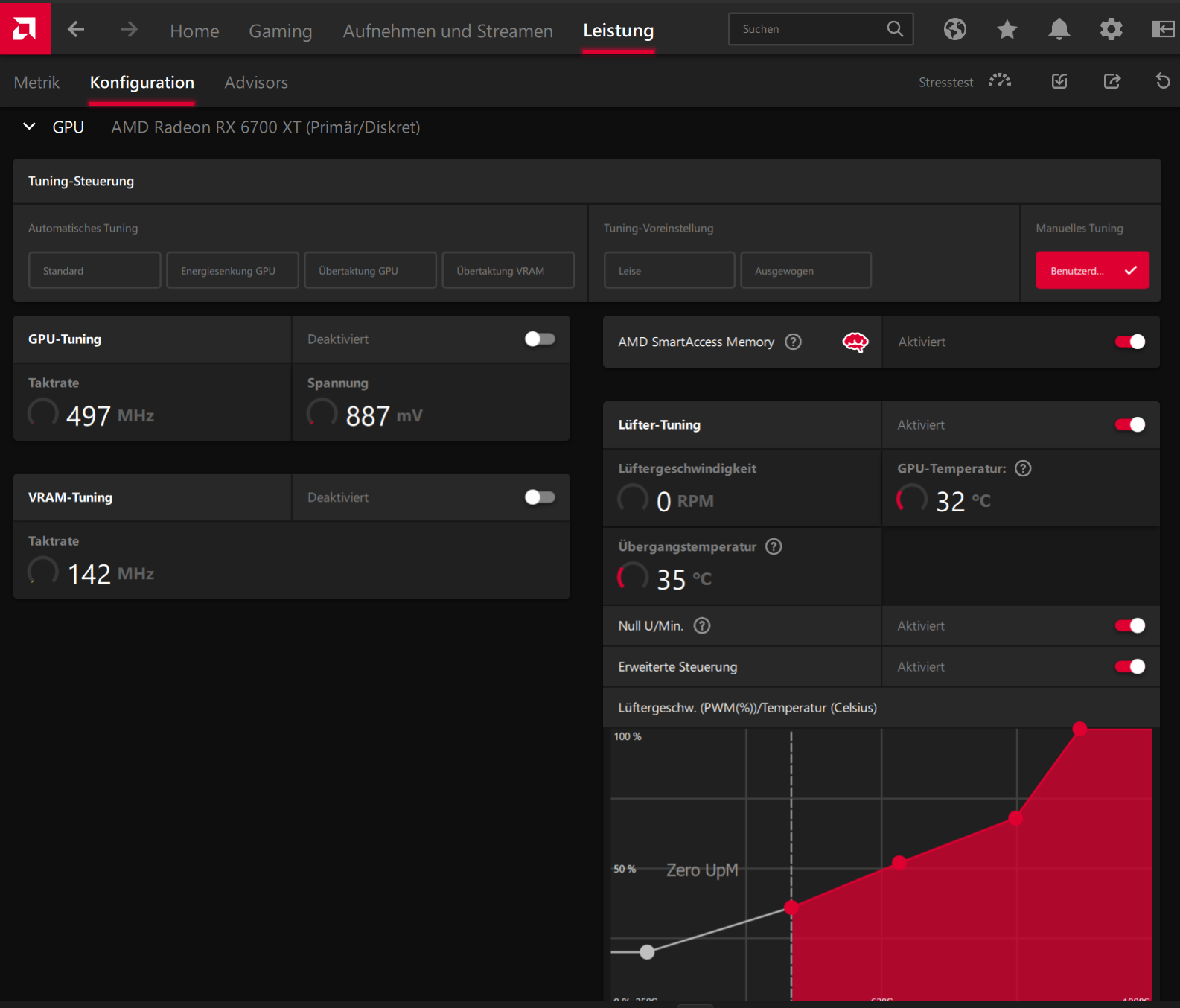The width and height of the screenshot is (1180, 1008).
Task: Open the web browser globe icon
Action: point(955,29)
